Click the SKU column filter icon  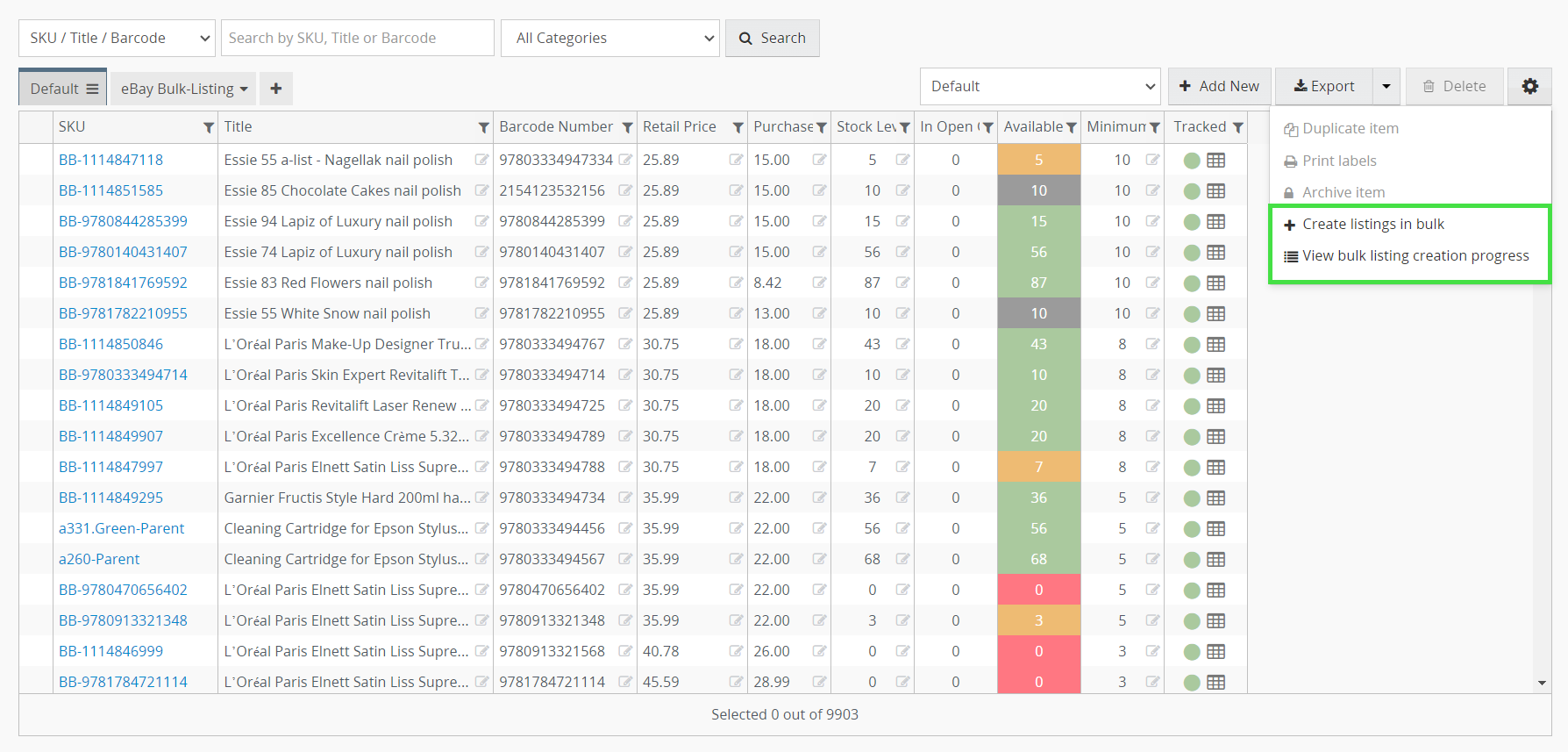point(209,128)
